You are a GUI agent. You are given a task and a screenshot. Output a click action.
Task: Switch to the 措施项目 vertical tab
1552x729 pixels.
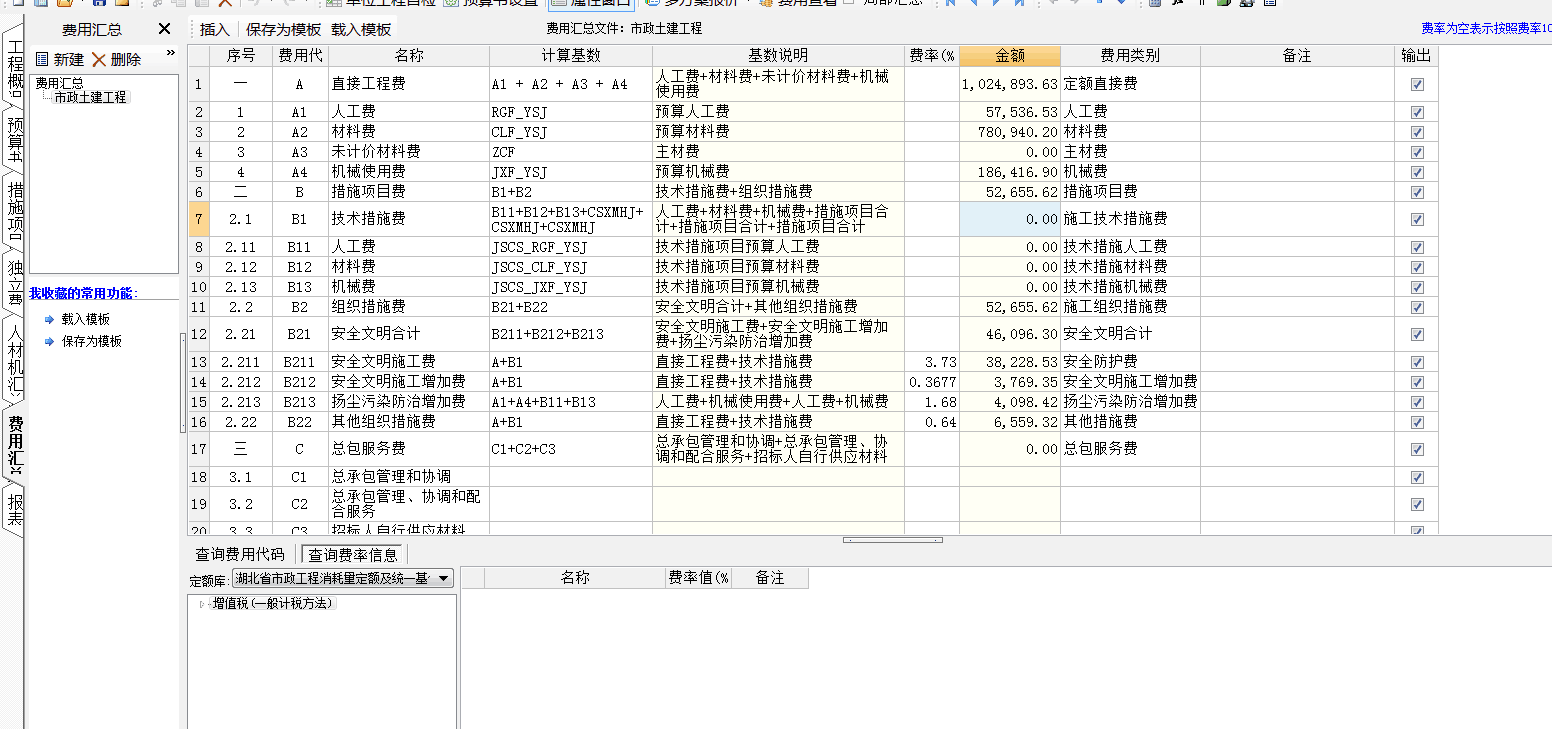click(14, 209)
